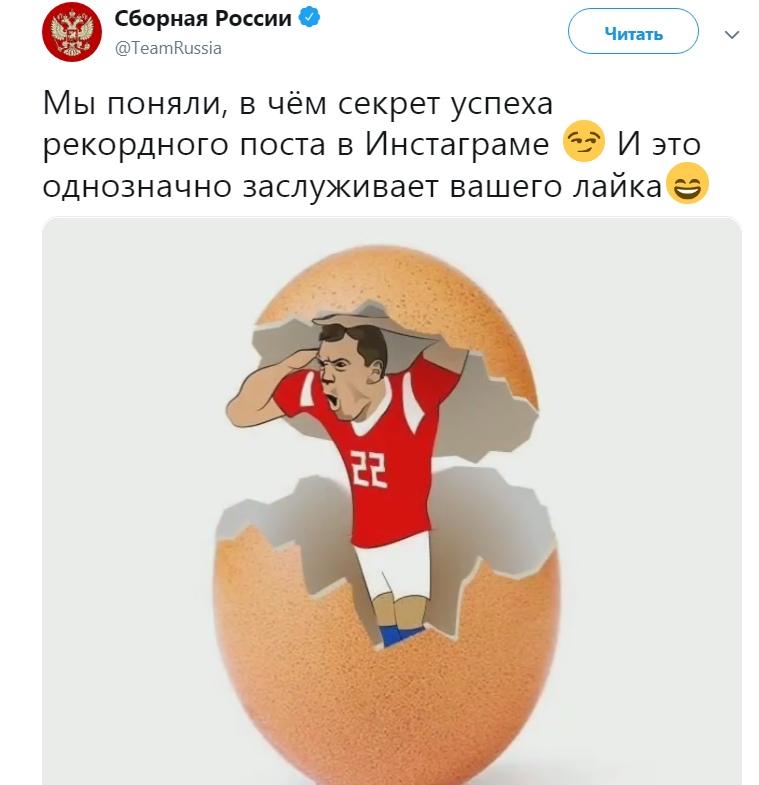Click the tweet line starting with Мы поняли

298,104
